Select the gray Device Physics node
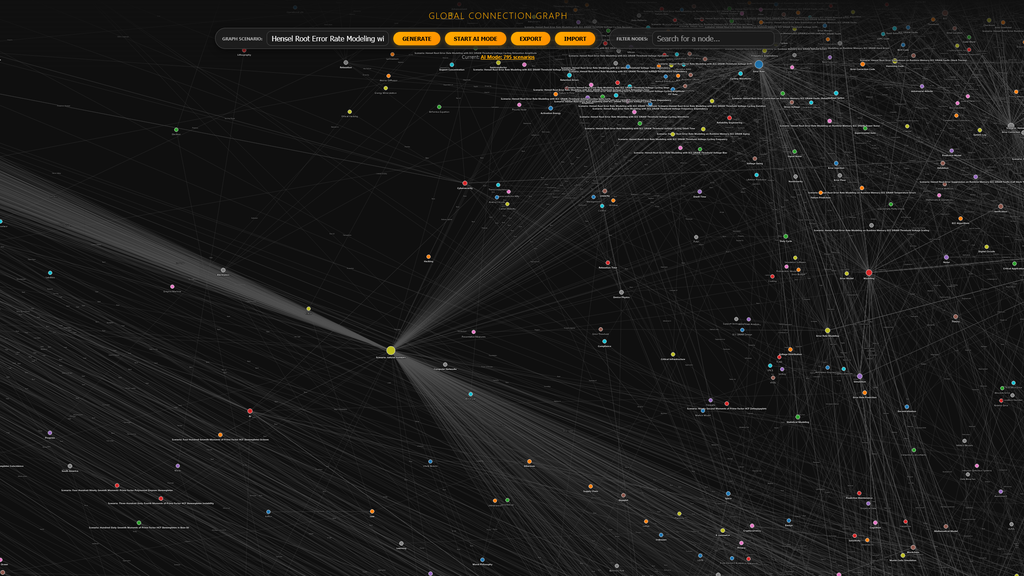Viewport: 1024px width, 576px height. [621, 293]
